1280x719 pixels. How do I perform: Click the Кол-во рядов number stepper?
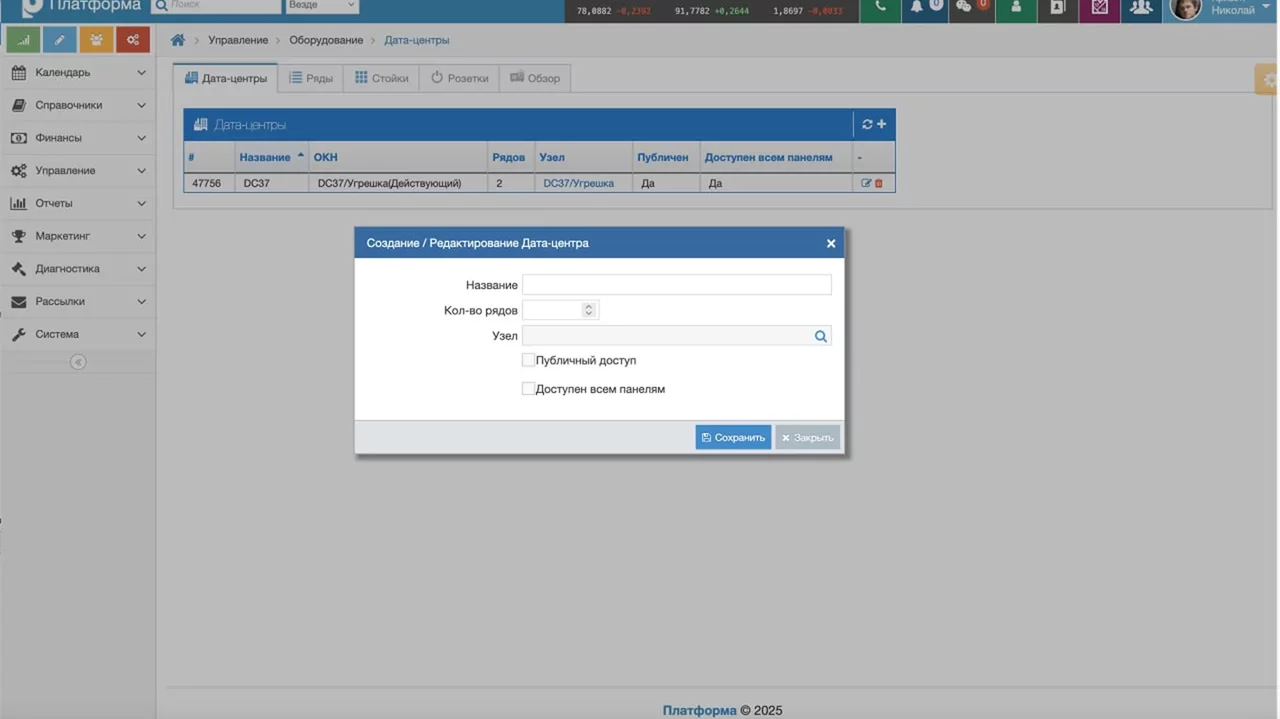[x=588, y=310]
